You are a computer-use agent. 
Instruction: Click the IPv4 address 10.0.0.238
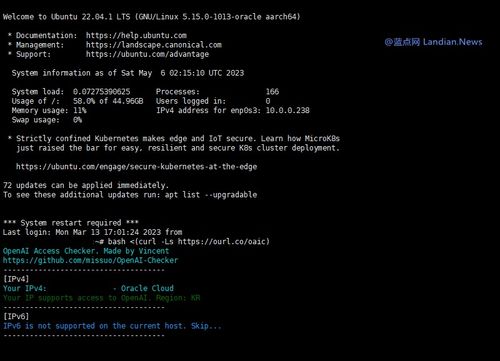(288, 110)
